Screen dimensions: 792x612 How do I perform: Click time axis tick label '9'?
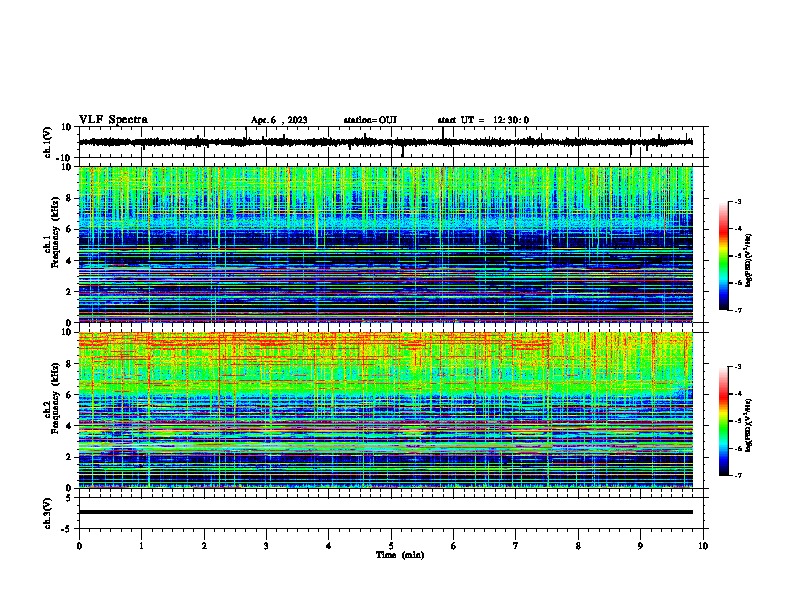[640, 546]
